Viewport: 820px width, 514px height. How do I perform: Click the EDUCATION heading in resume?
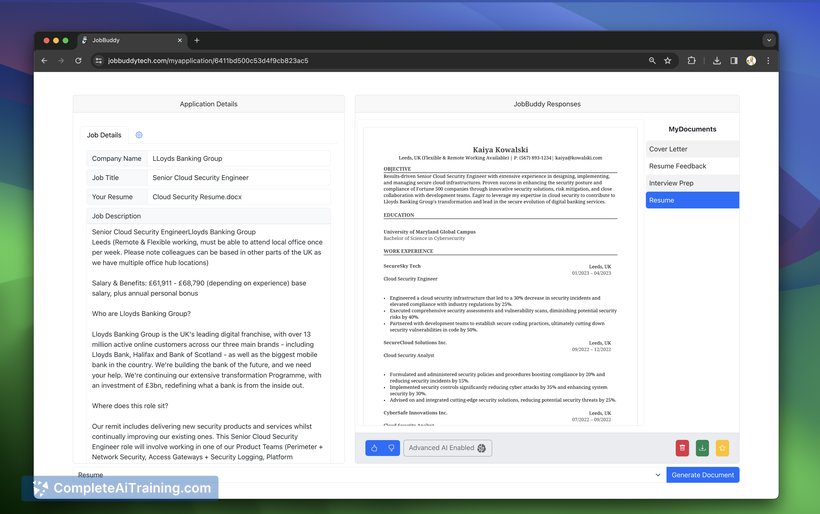399,215
